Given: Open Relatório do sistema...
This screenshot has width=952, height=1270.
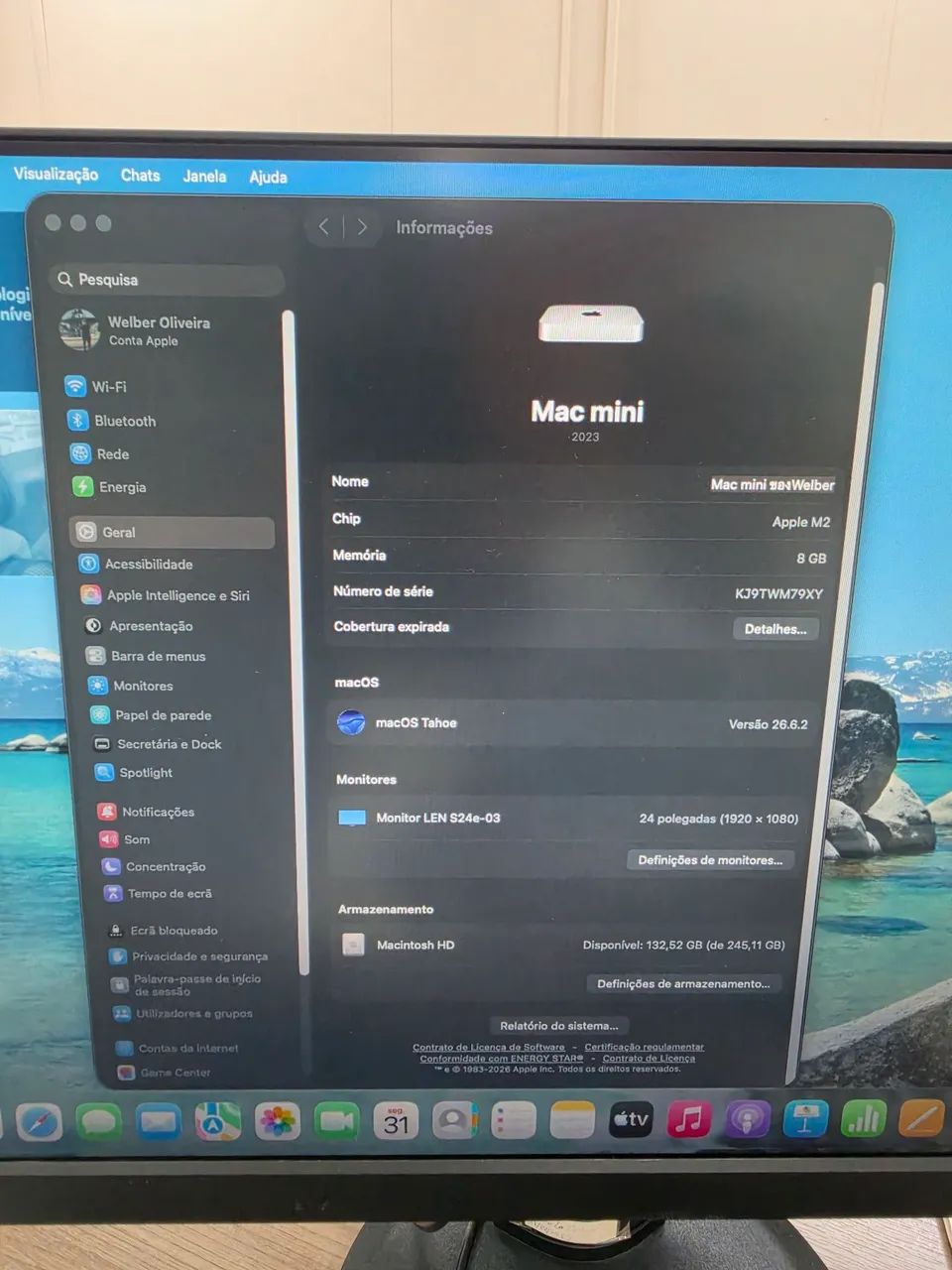Looking at the screenshot, I should point(559,1026).
